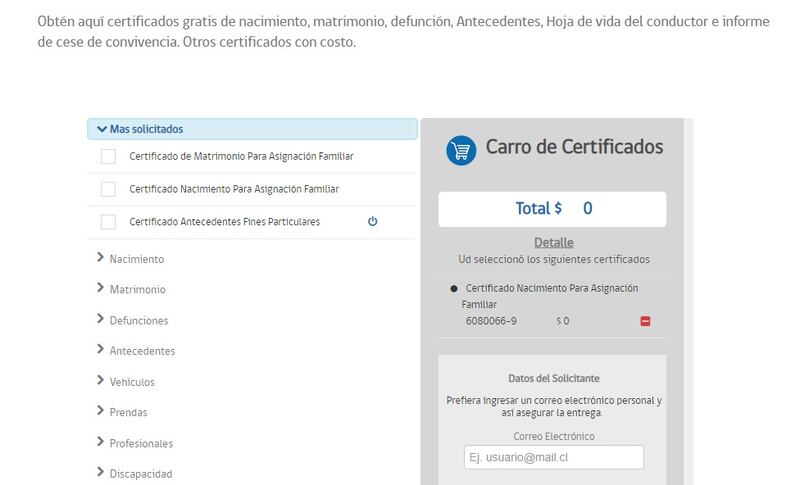The height and width of the screenshot is (485, 800).
Task: Click the 6080066-9 number in cart
Action: pos(491,321)
